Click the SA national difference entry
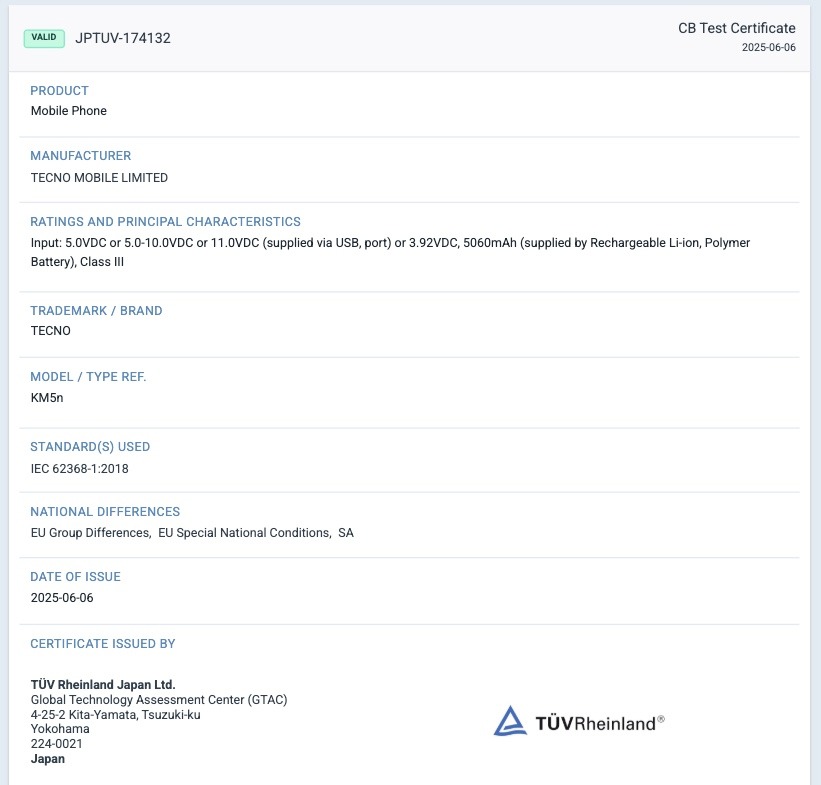Viewport: 821px width, 785px height. [x=346, y=533]
